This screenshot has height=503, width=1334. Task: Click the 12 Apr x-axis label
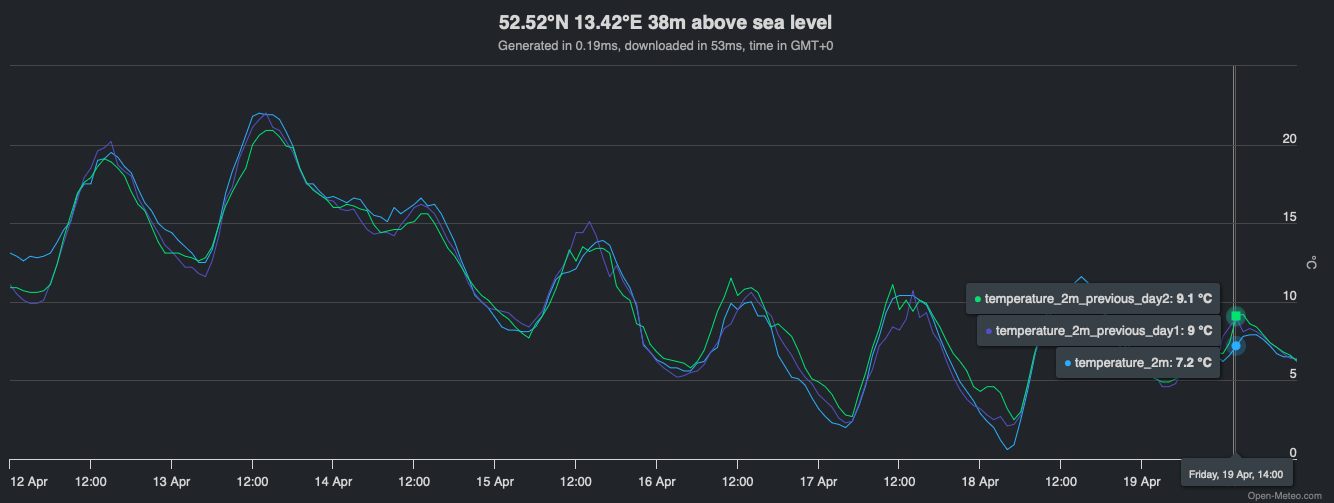pyautogui.click(x=29, y=481)
